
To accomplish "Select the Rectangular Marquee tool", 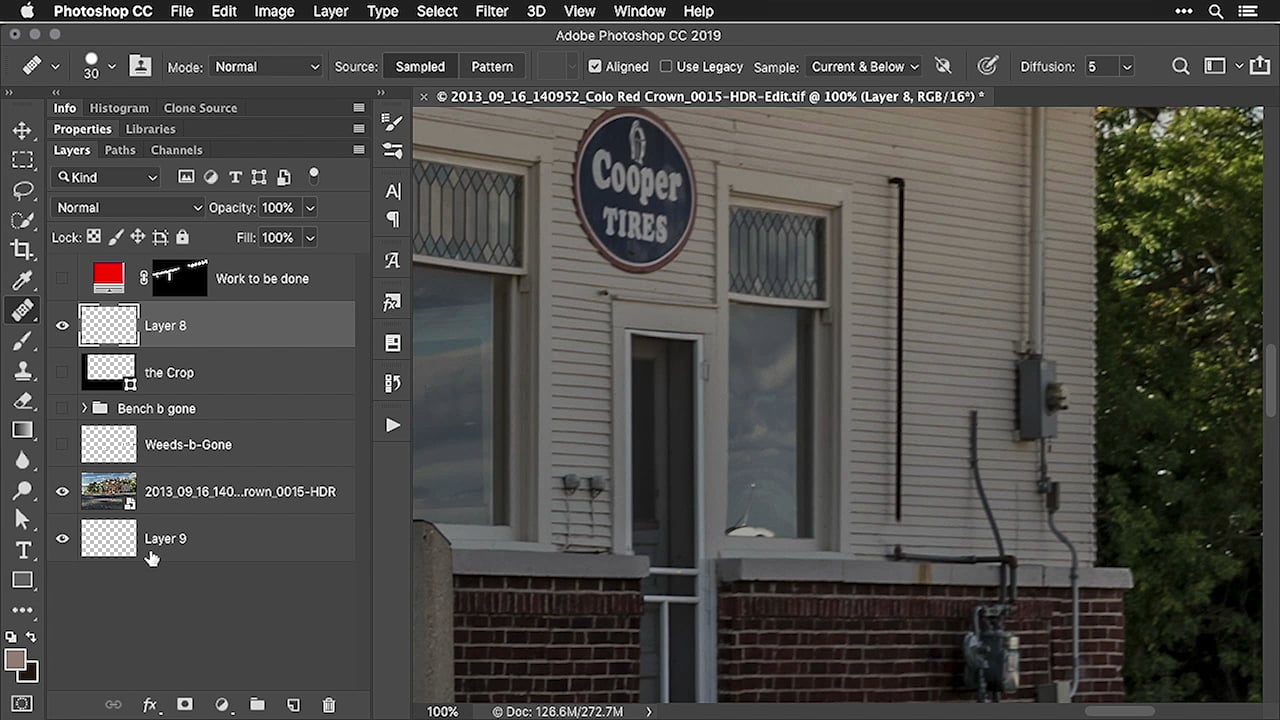I will (22, 160).
